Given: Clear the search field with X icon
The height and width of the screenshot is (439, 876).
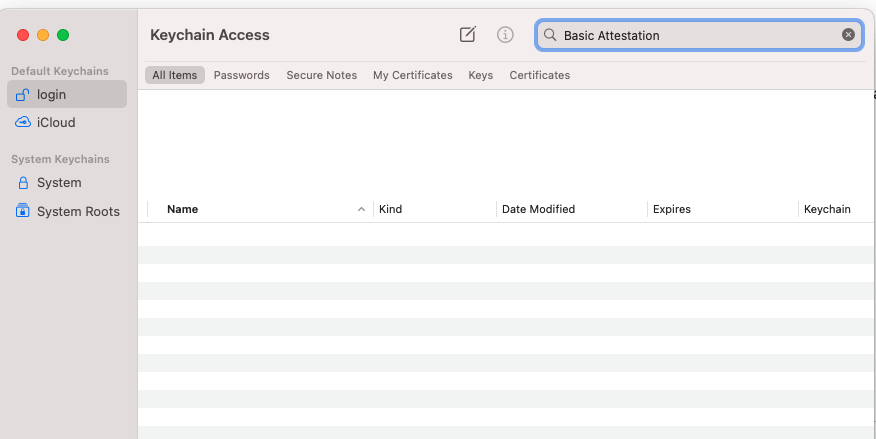Looking at the screenshot, I should 848,35.
